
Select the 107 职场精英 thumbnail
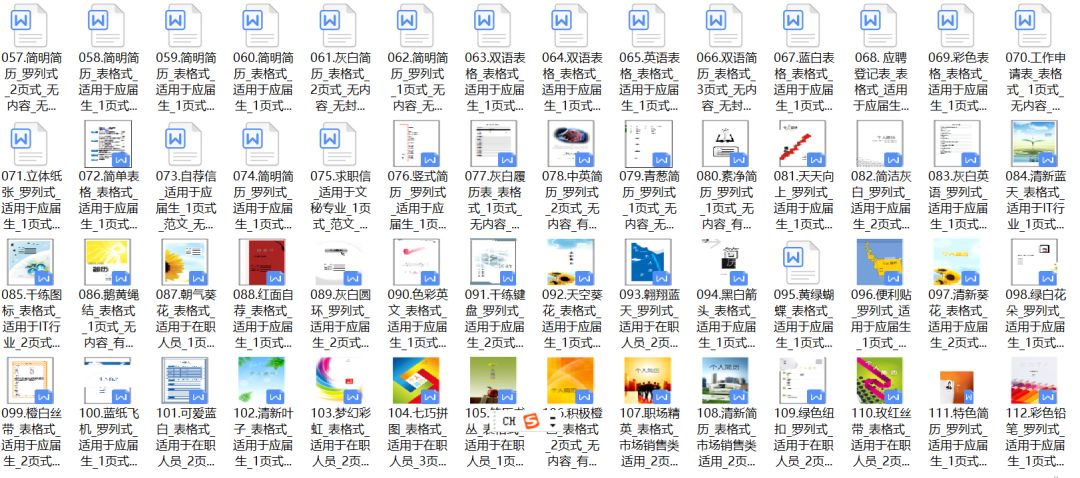tap(648, 380)
